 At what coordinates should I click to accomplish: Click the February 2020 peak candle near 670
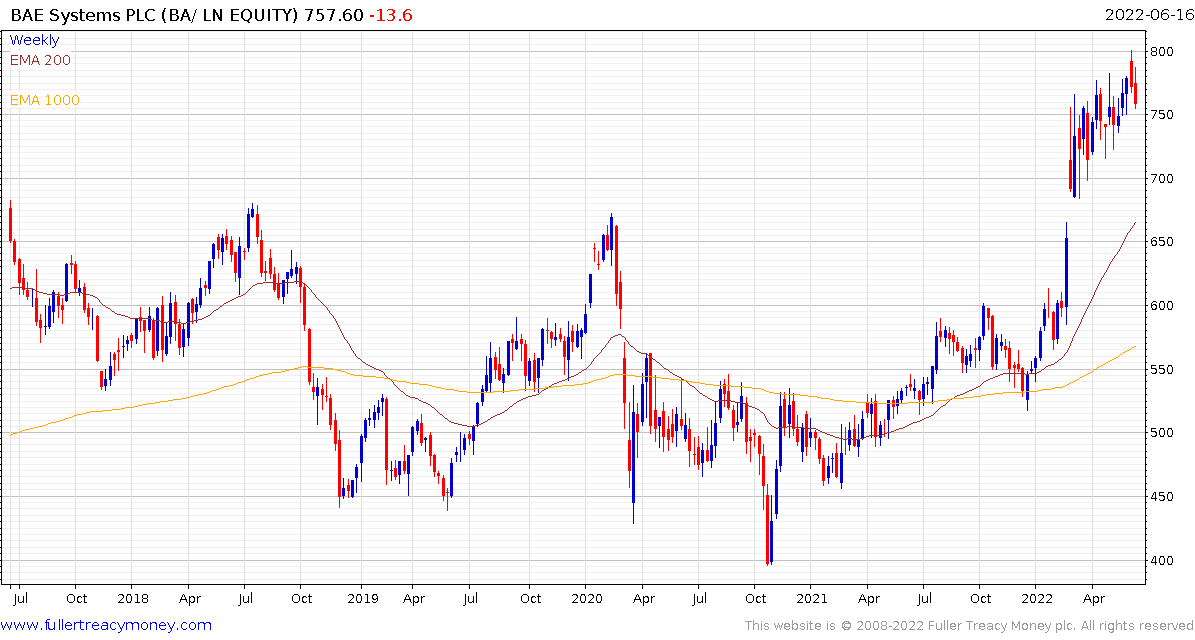(610, 241)
